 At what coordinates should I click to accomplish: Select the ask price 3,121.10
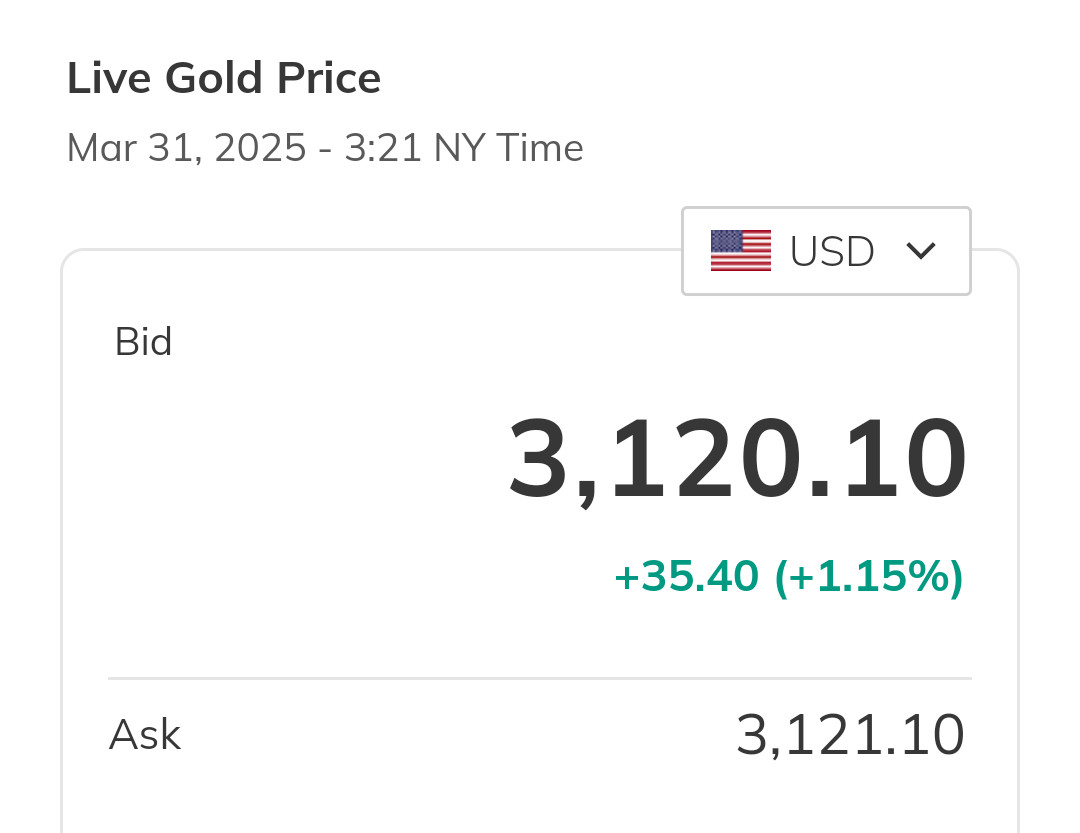click(850, 735)
